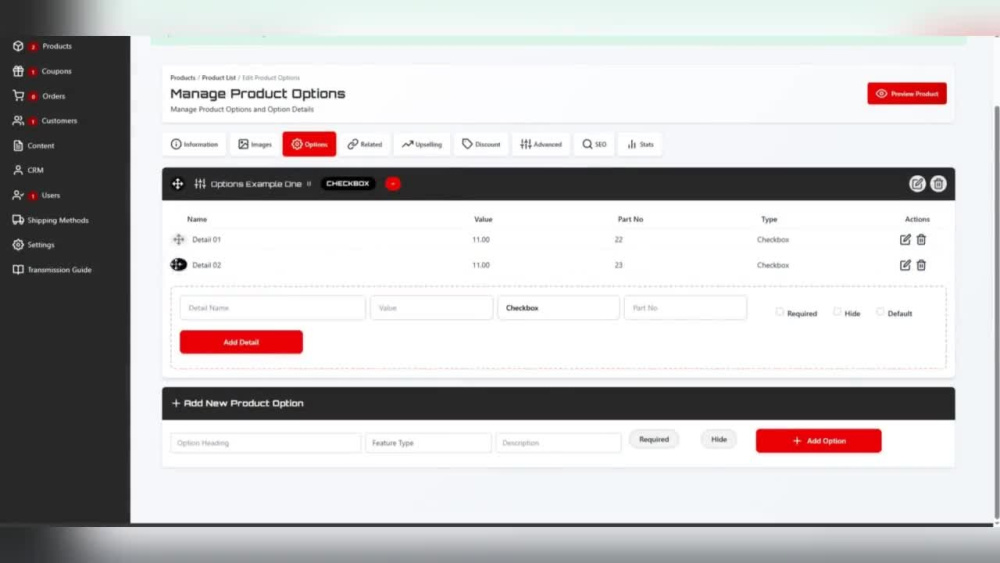Click the Detail 02 name text
The image size is (1000, 563).
pos(207,265)
